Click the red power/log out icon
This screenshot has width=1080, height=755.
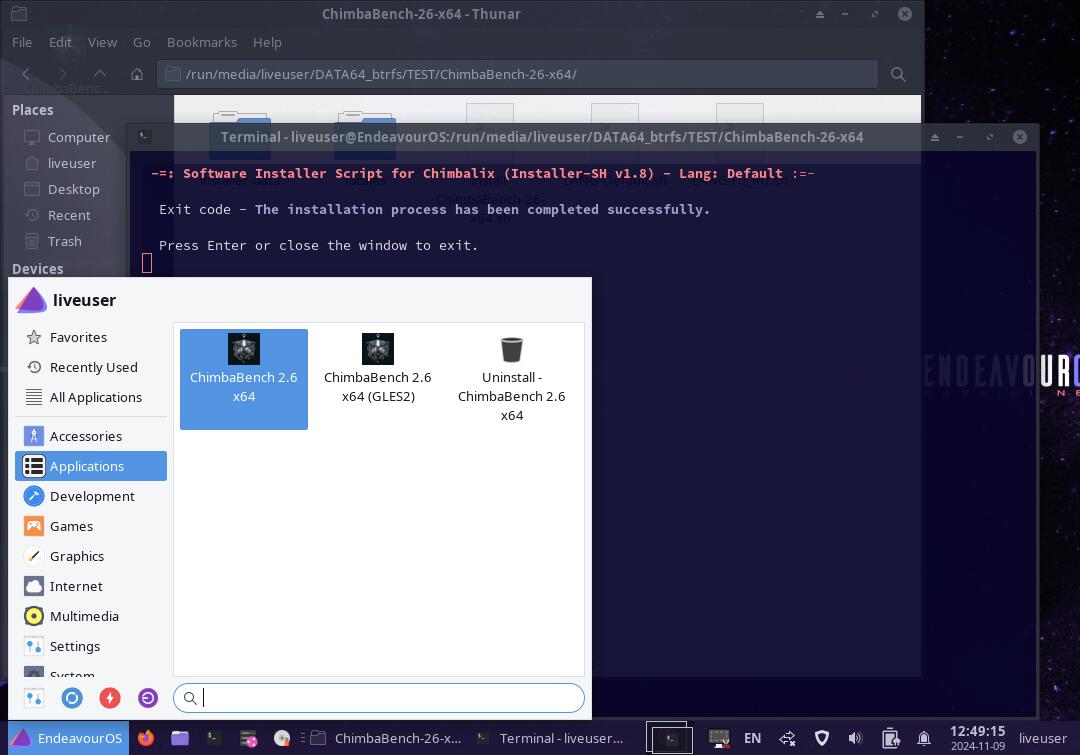[110, 698]
